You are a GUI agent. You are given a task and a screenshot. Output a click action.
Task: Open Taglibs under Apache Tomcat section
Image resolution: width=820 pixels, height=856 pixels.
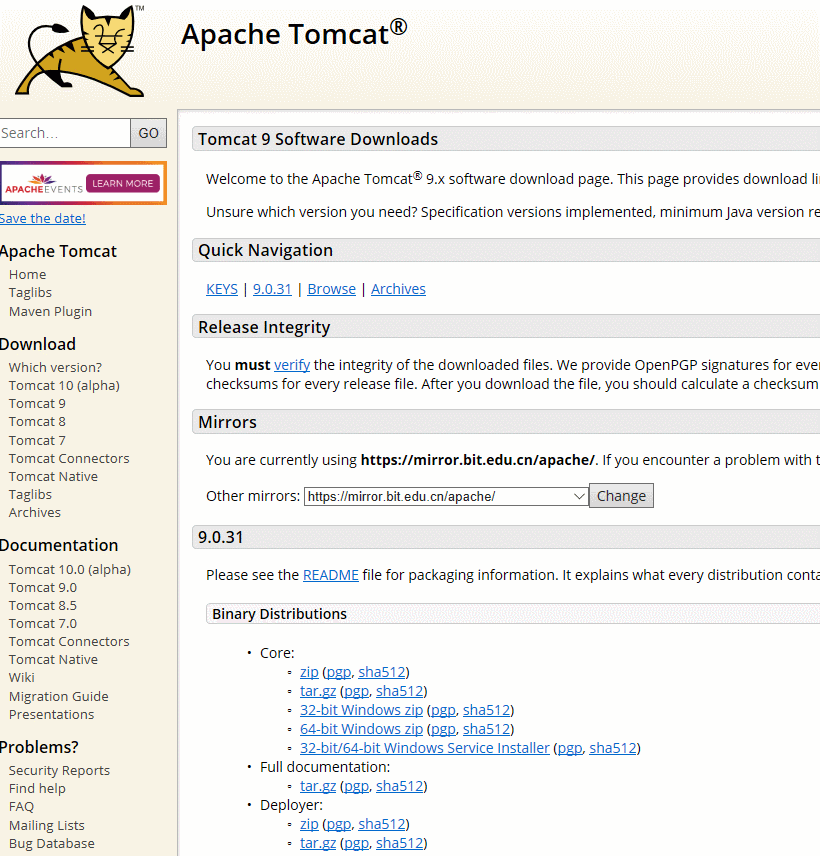coord(30,293)
